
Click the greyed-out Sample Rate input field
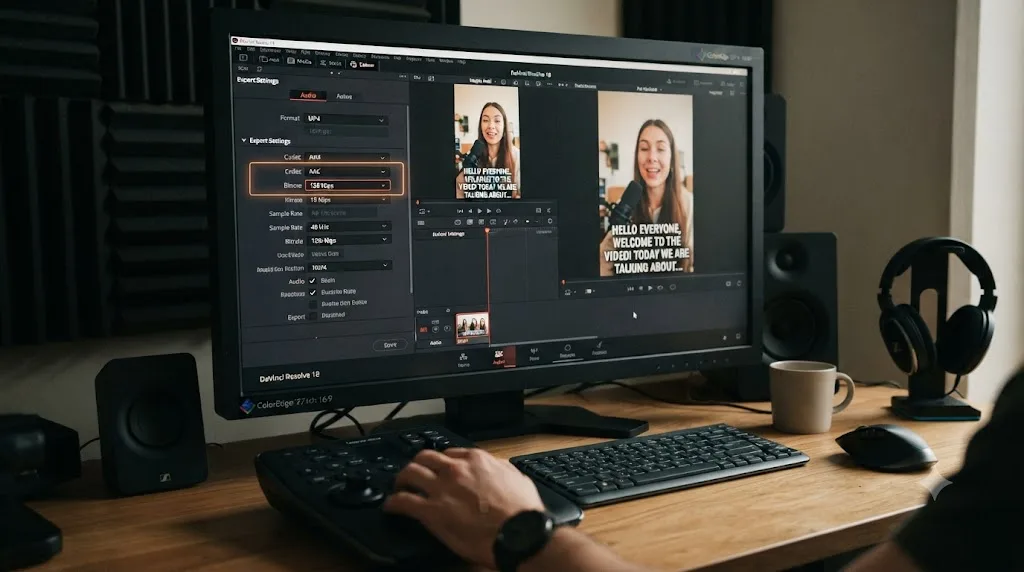342,213
